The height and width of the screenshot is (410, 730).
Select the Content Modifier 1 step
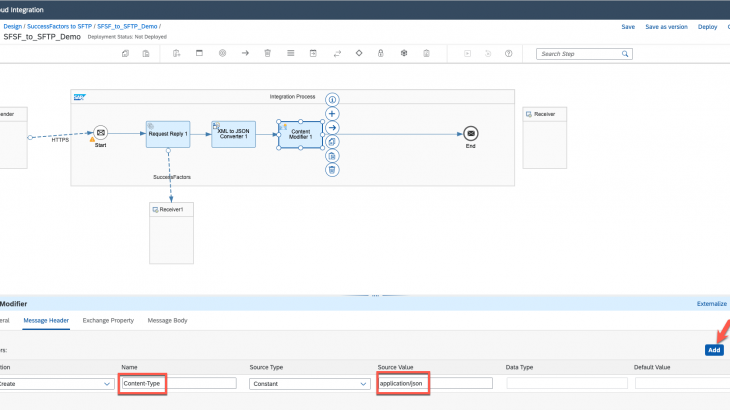point(301,134)
